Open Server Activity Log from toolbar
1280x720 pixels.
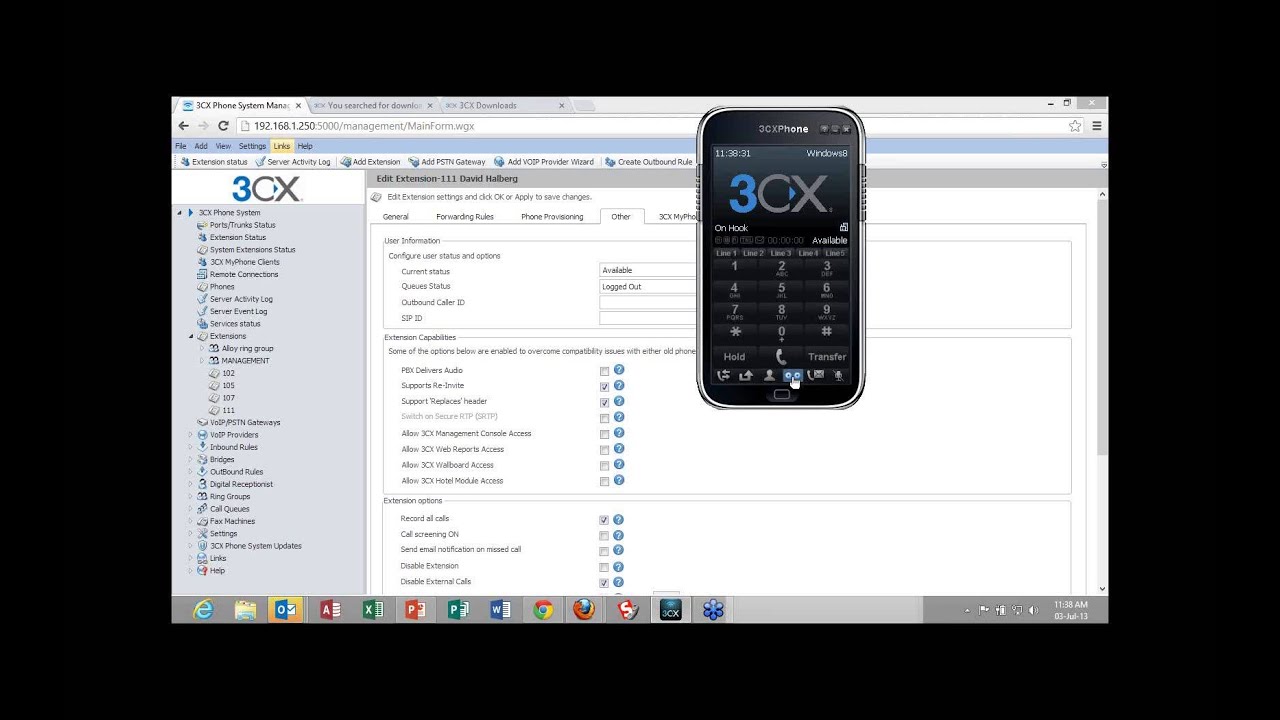(292, 162)
